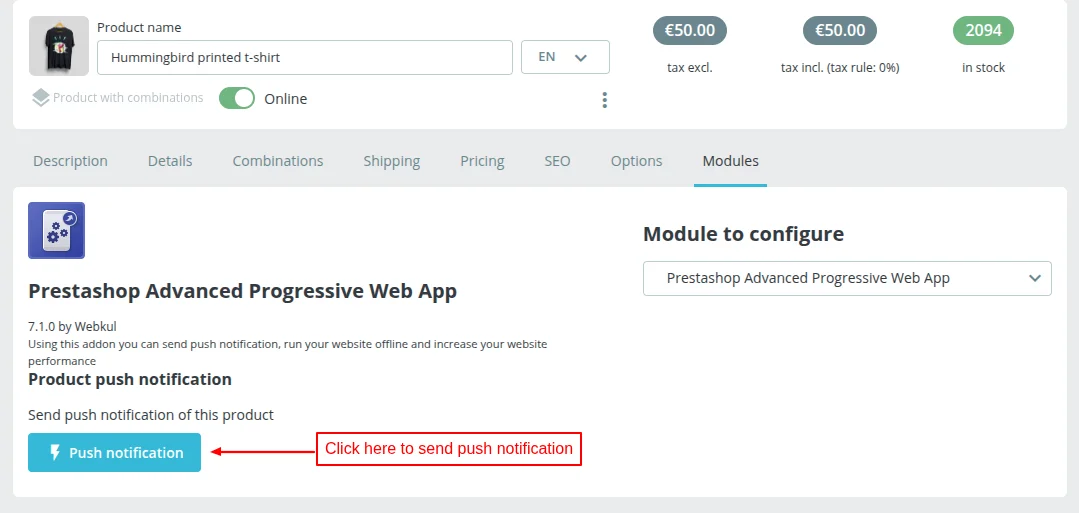The width and height of the screenshot is (1079, 513).
Task: Click the product combinations layers icon
Action: [40, 98]
